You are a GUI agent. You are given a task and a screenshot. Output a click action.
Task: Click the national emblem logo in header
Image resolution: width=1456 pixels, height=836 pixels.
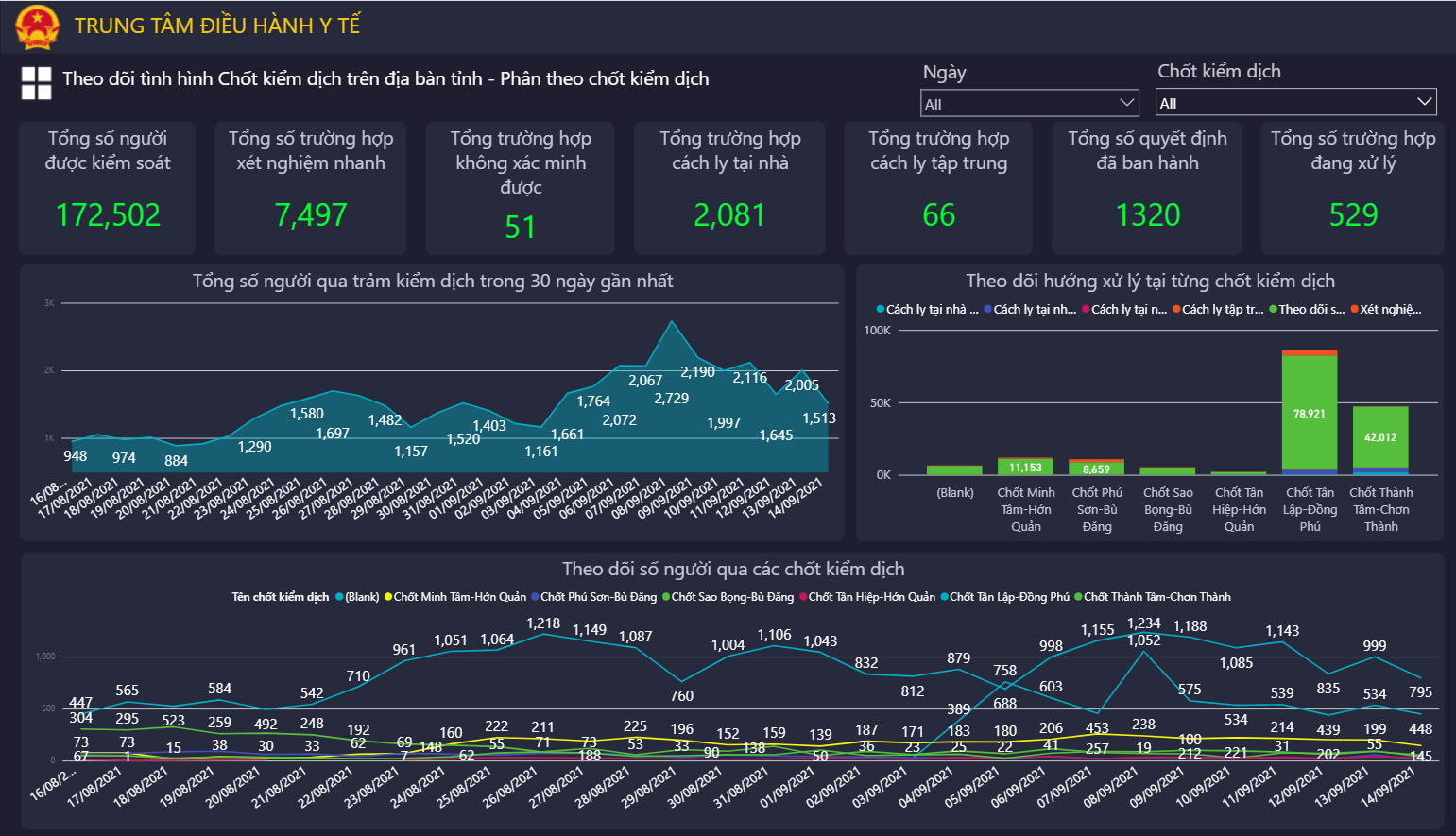[37, 26]
